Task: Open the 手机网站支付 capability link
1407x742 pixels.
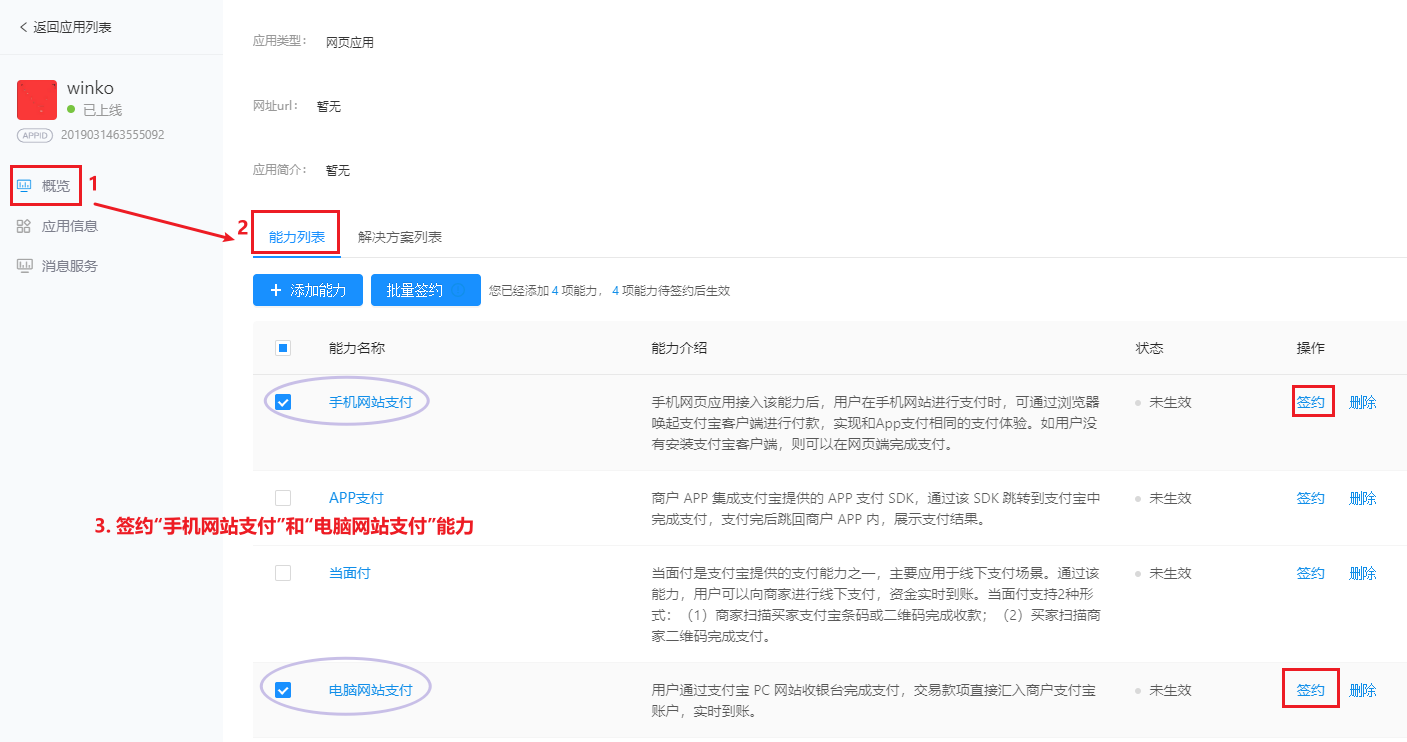Action: tap(371, 402)
